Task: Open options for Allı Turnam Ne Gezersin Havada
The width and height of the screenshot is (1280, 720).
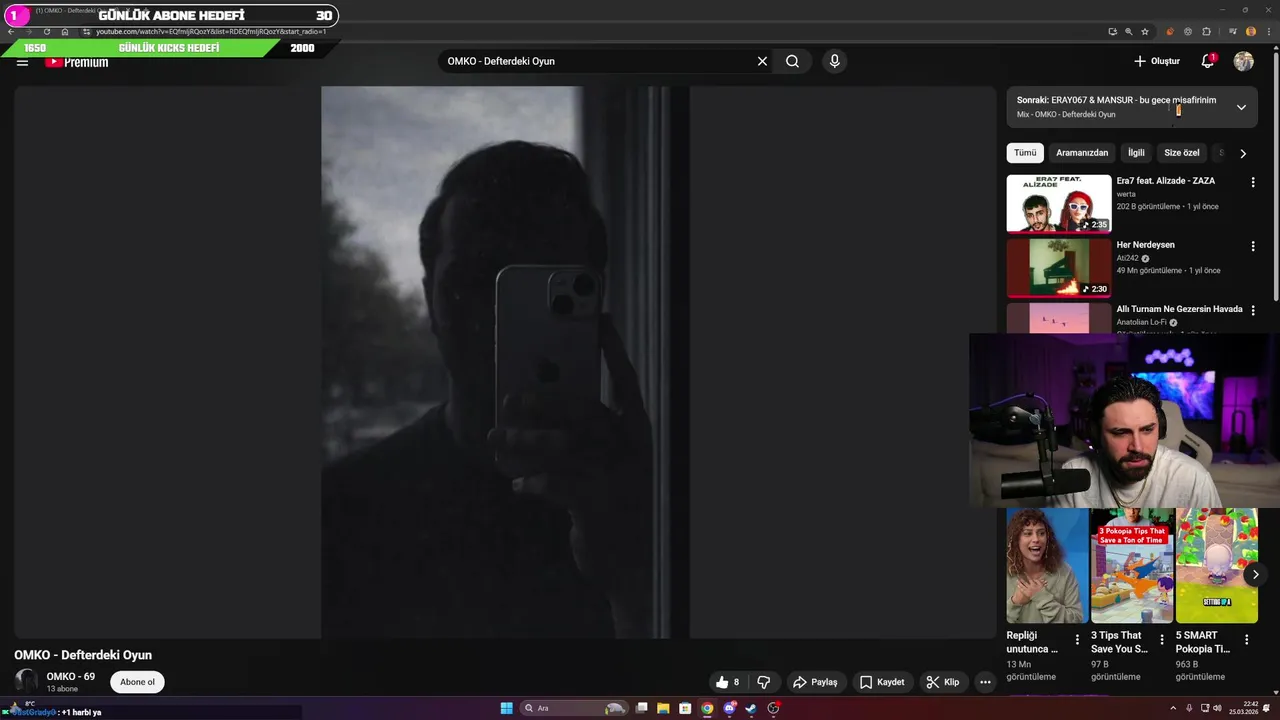Action: (1253, 311)
